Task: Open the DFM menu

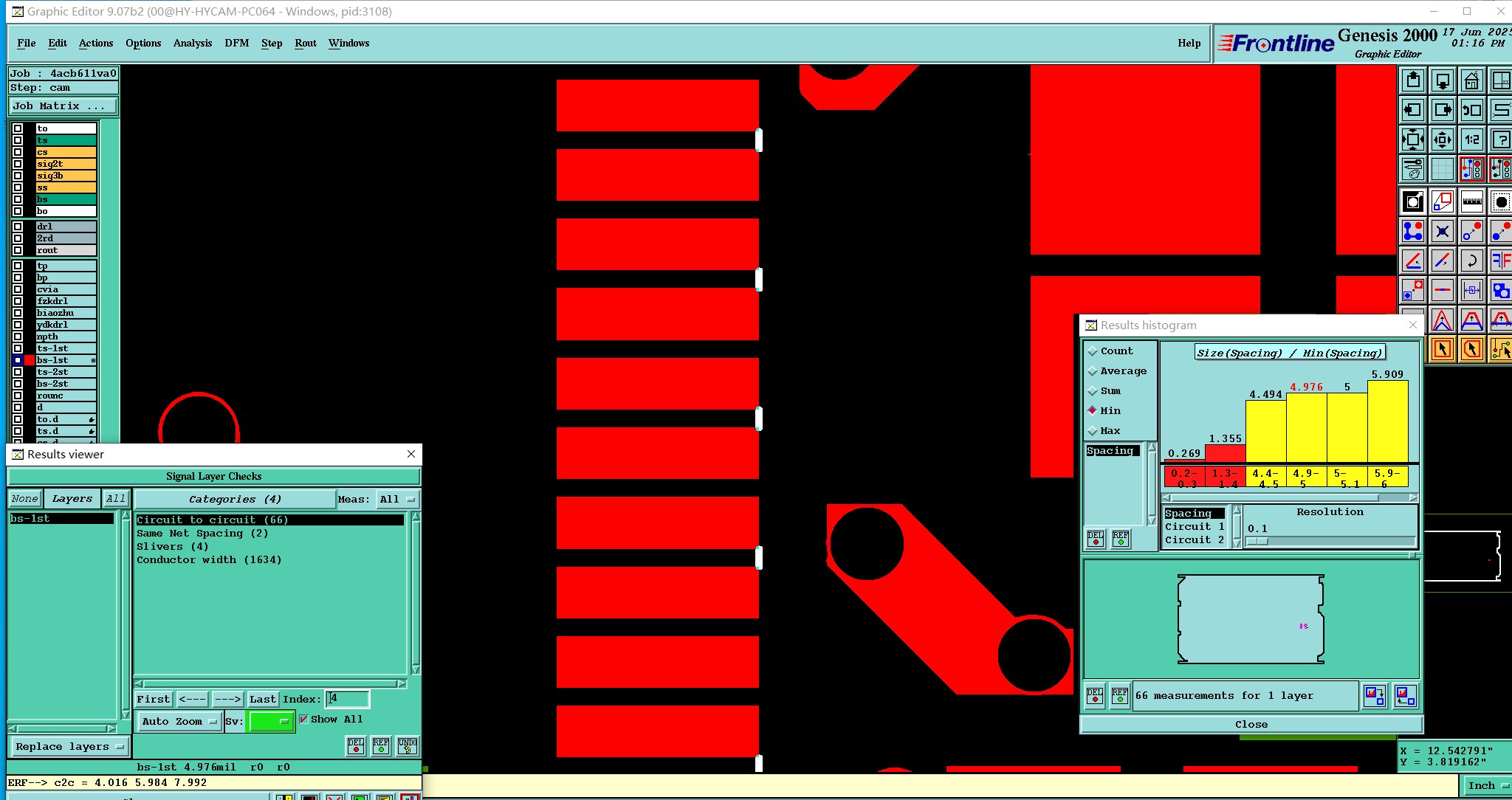Action: coord(236,43)
